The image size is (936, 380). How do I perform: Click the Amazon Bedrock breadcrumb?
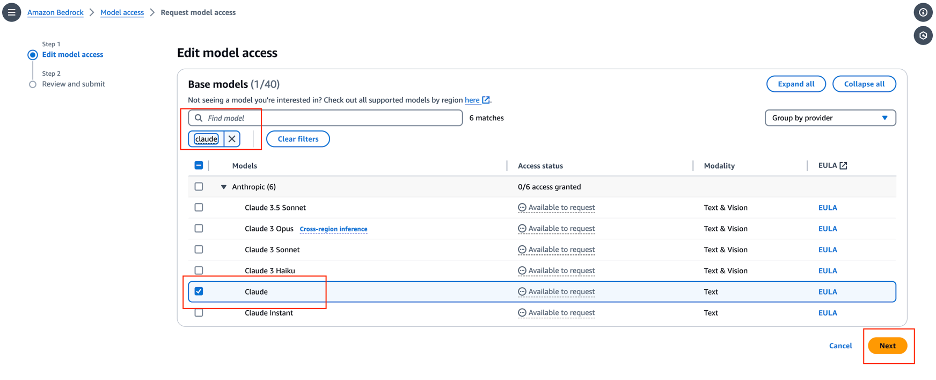[x=56, y=13]
